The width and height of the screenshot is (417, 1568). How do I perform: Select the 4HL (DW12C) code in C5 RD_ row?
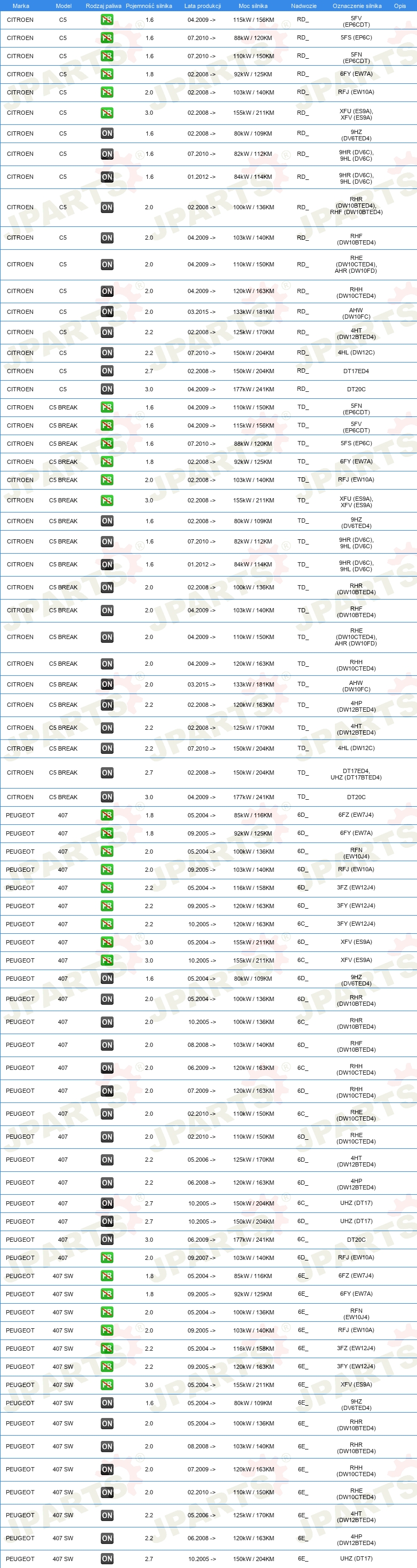point(356,352)
